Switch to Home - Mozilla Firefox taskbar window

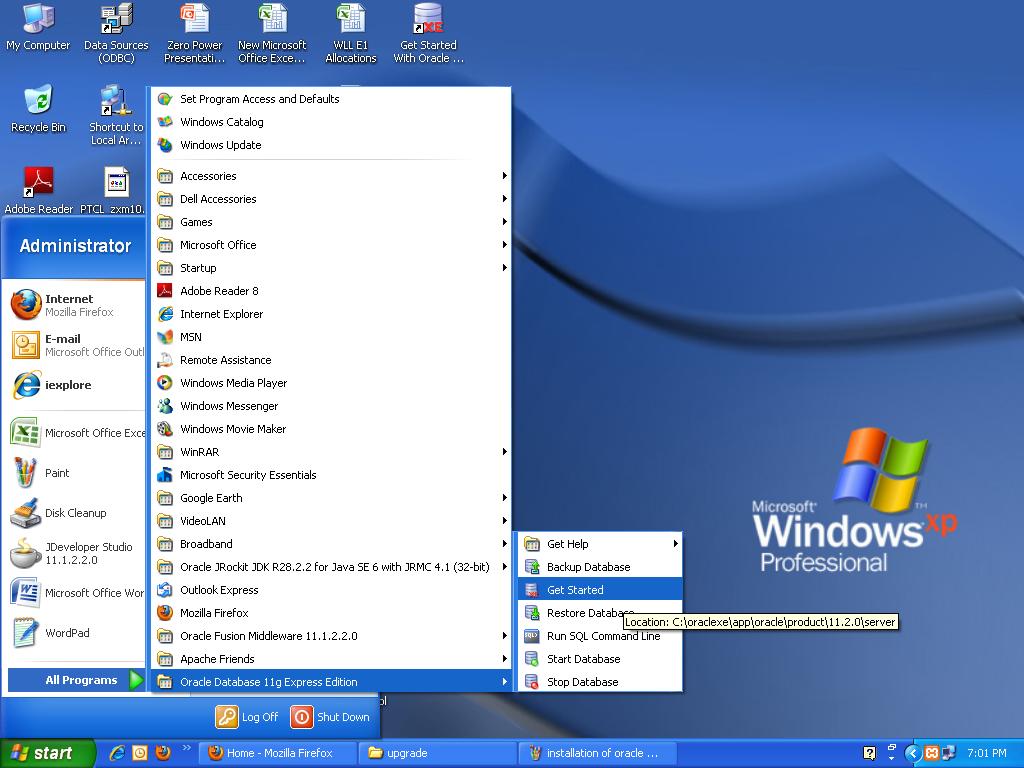[278, 753]
